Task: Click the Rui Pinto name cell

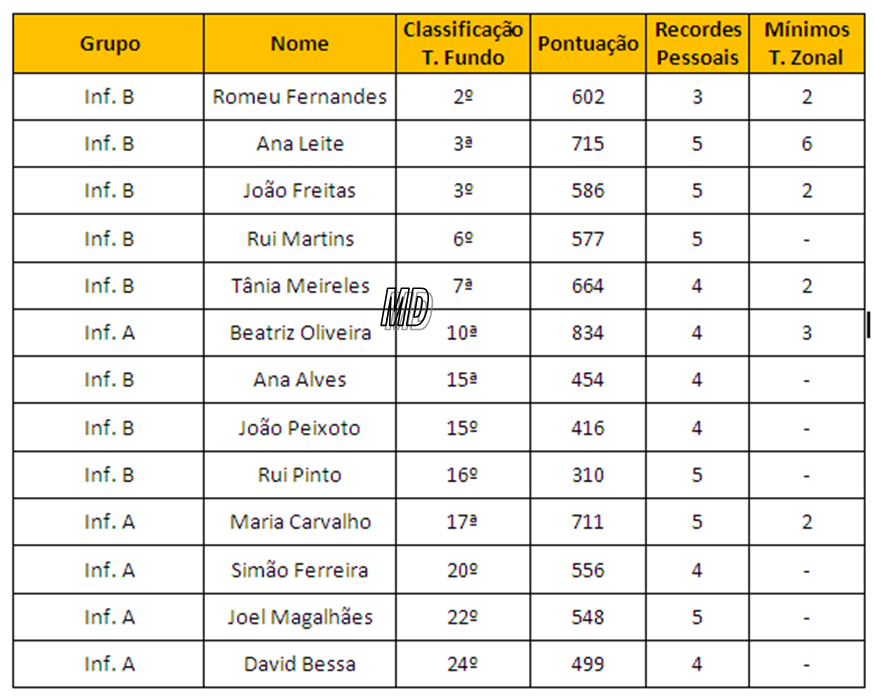Action: [x=299, y=475]
